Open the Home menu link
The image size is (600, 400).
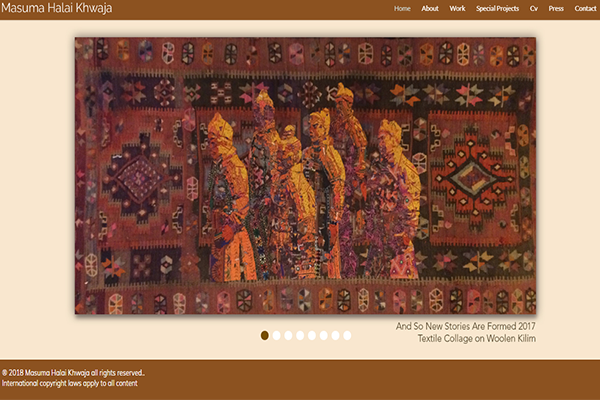(x=402, y=8)
